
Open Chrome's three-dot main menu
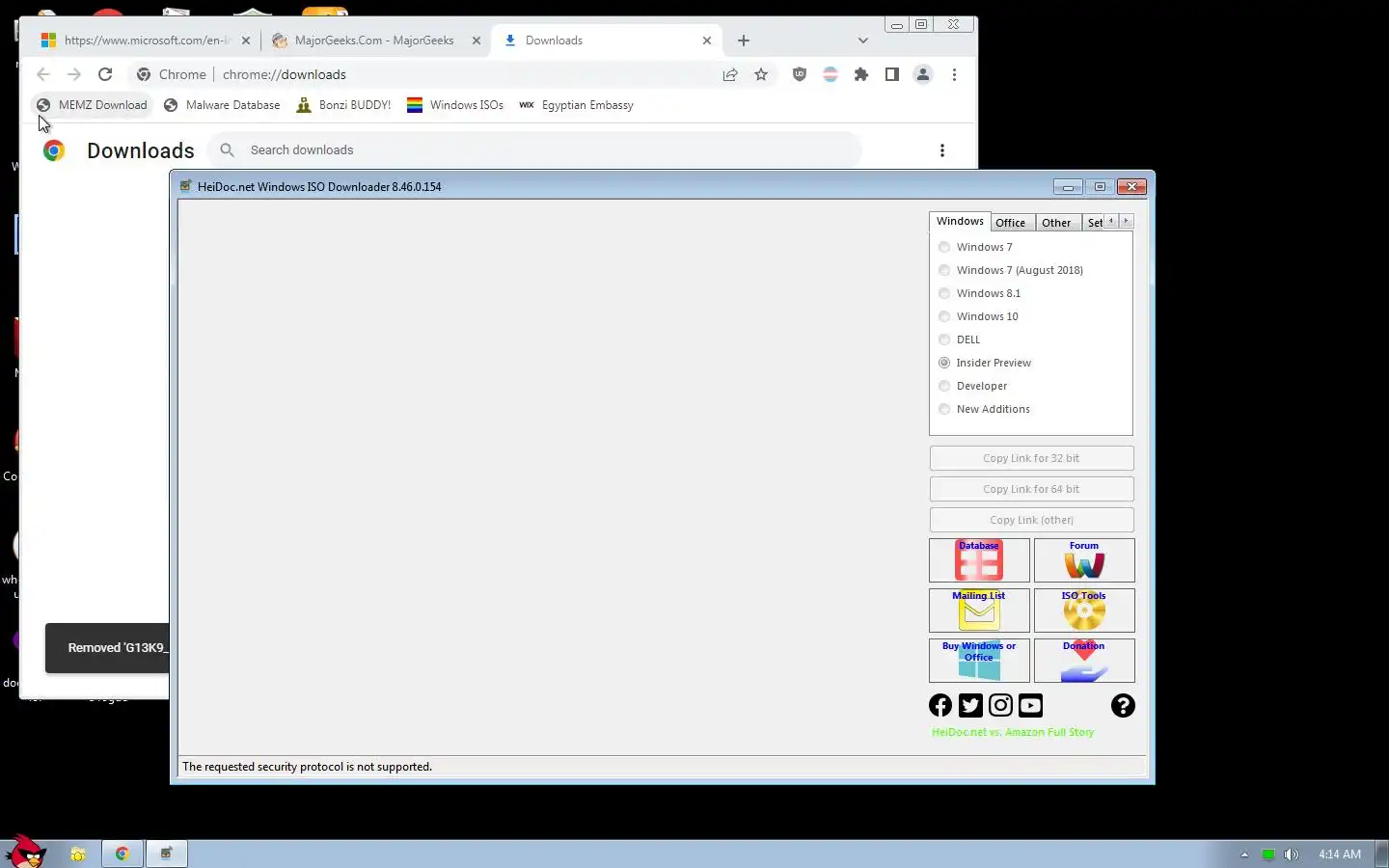pos(954,74)
